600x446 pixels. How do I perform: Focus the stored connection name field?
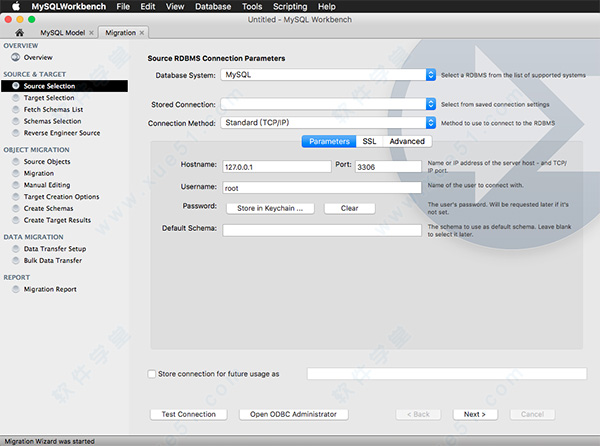[447, 374]
